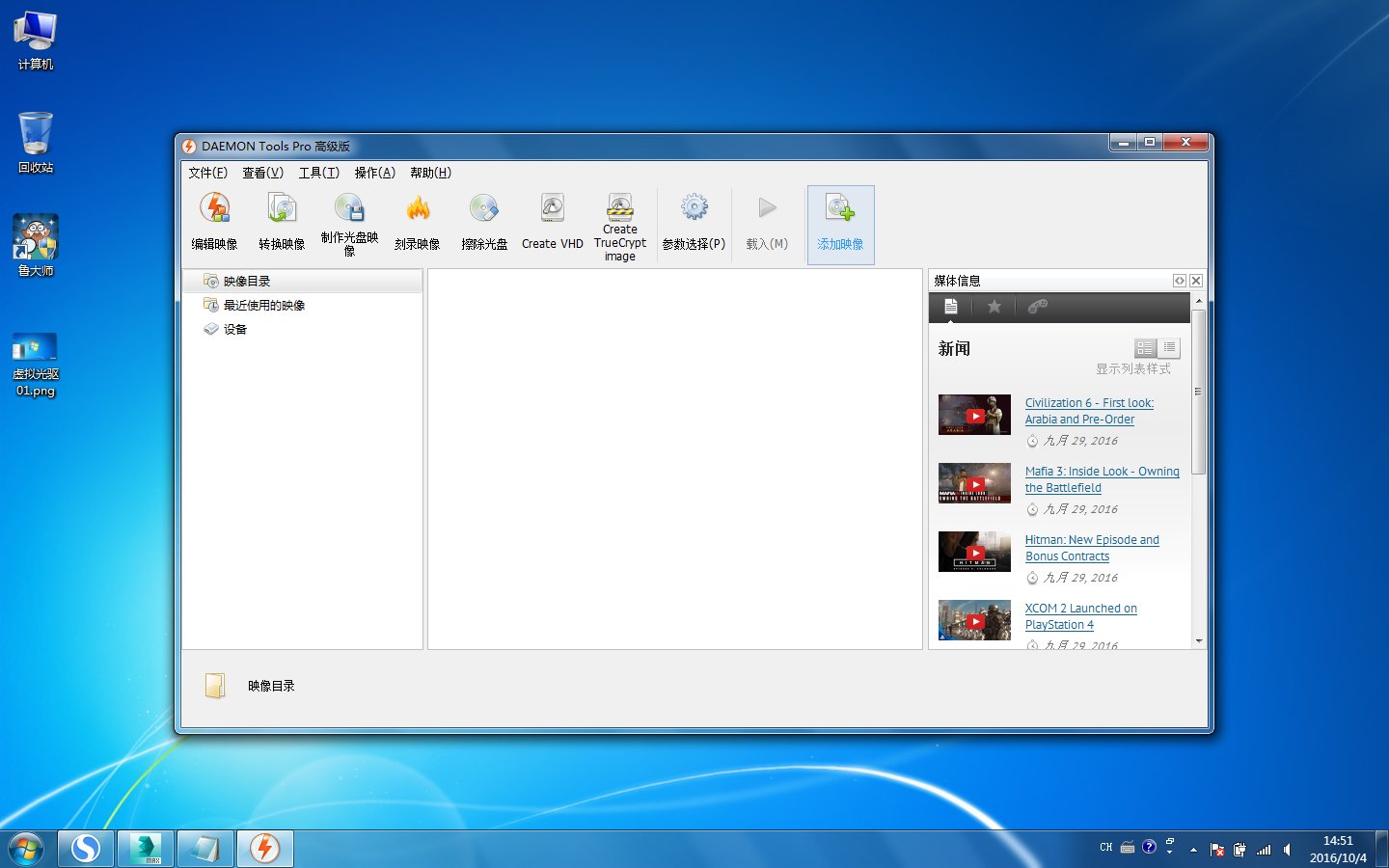Open DAEMON Tools from the taskbar
1389x868 pixels.
tap(264, 848)
